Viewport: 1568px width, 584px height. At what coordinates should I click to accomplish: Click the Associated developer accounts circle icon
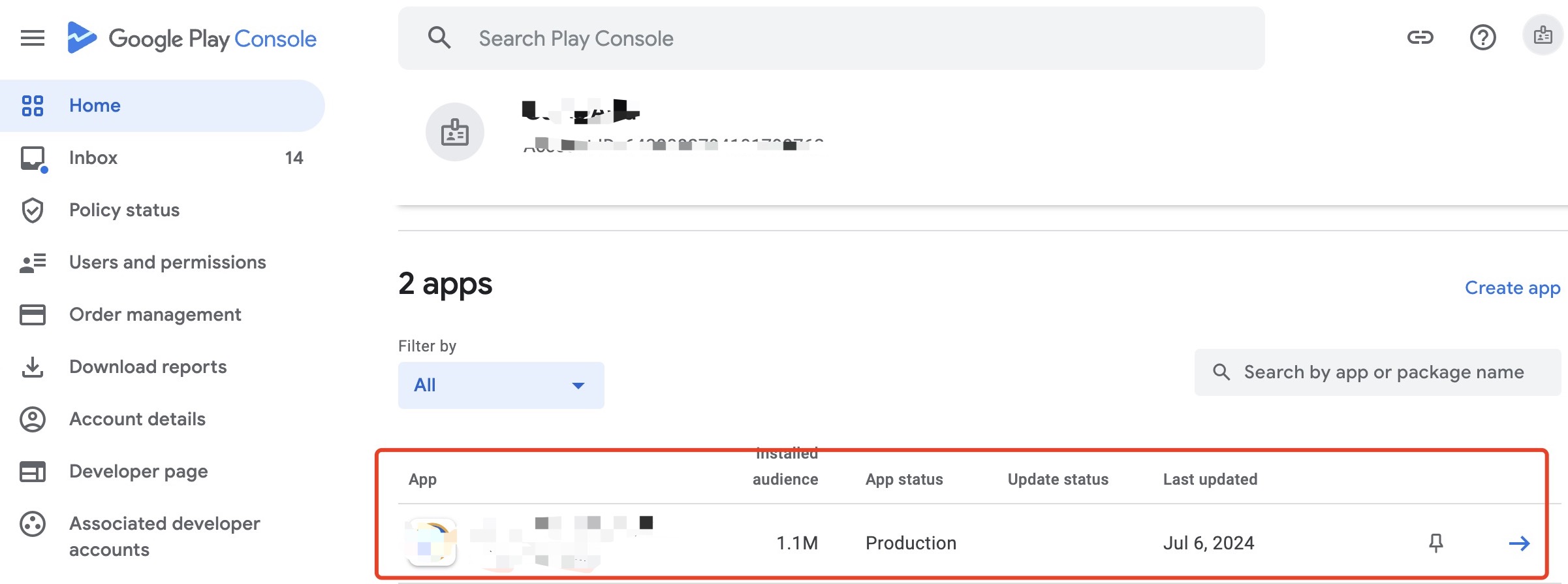coord(33,524)
